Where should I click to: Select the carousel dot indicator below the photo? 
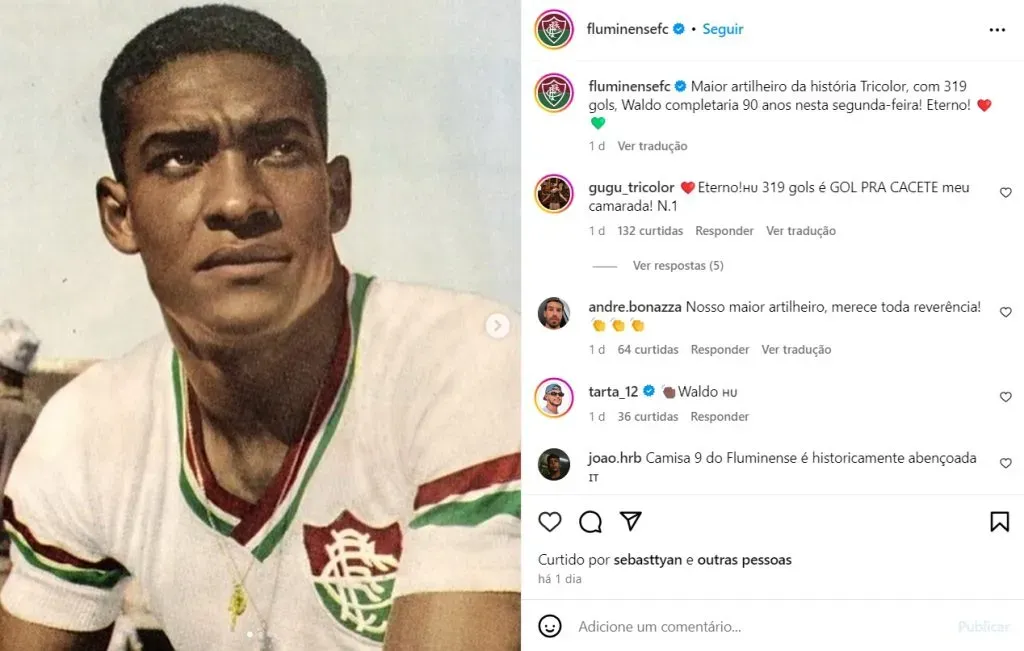point(248,634)
